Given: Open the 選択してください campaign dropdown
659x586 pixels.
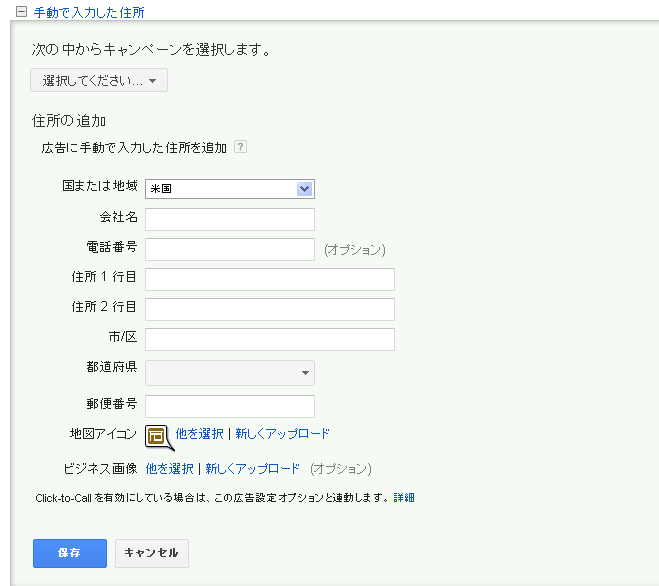Looking at the screenshot, I should tap(99, 80).
